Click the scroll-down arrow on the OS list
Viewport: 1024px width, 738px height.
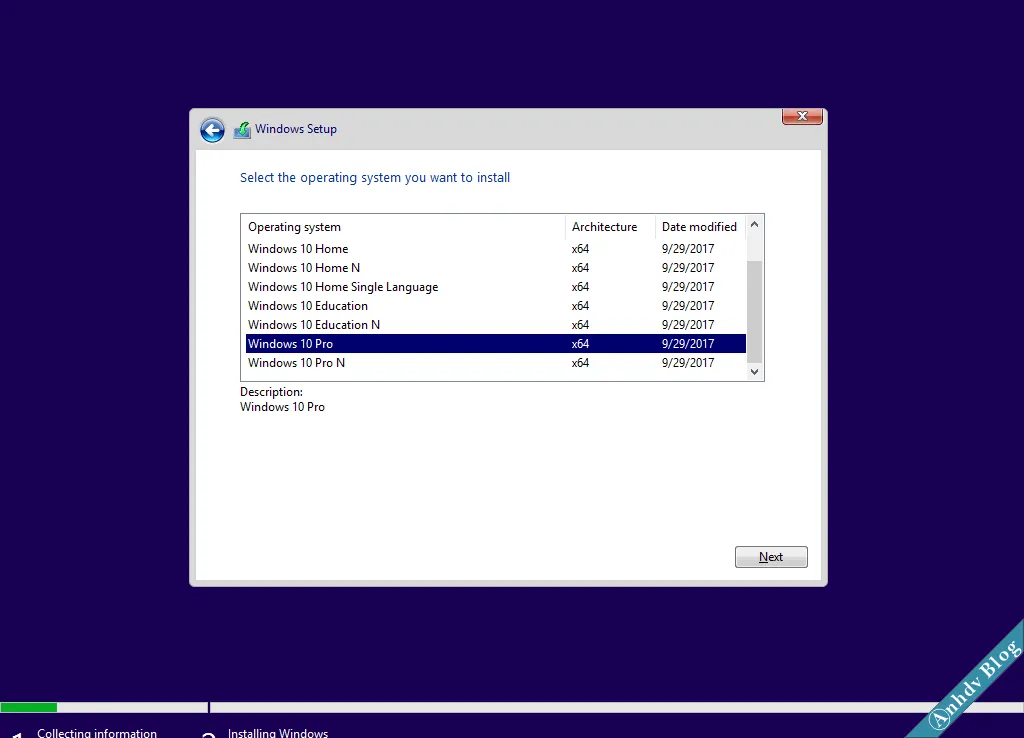tap(755, 371)
